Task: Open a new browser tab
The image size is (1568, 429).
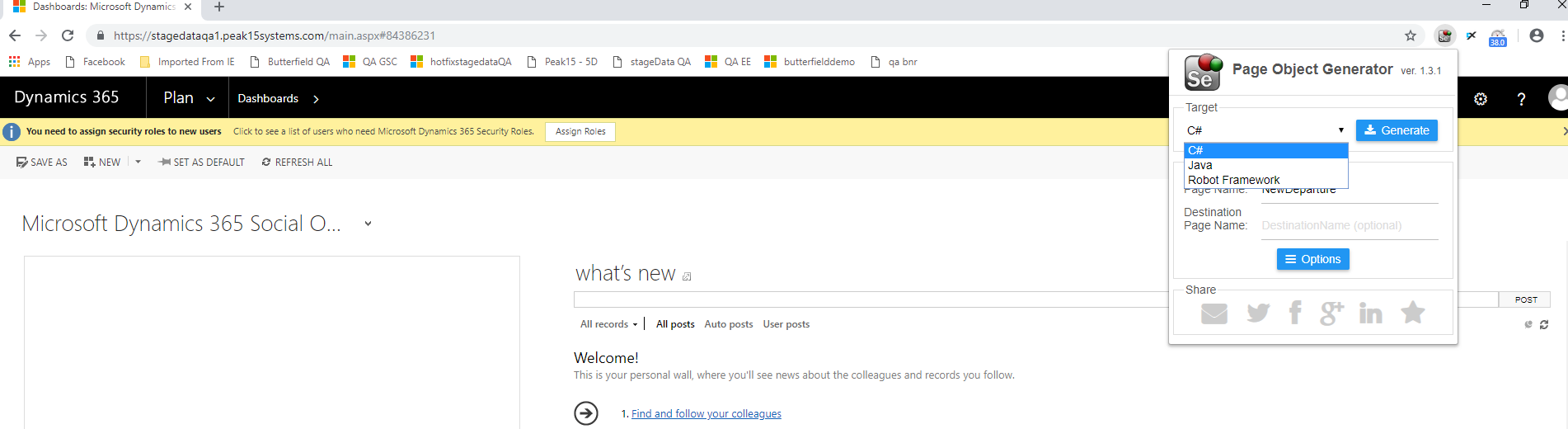Action: pos(219,7)
